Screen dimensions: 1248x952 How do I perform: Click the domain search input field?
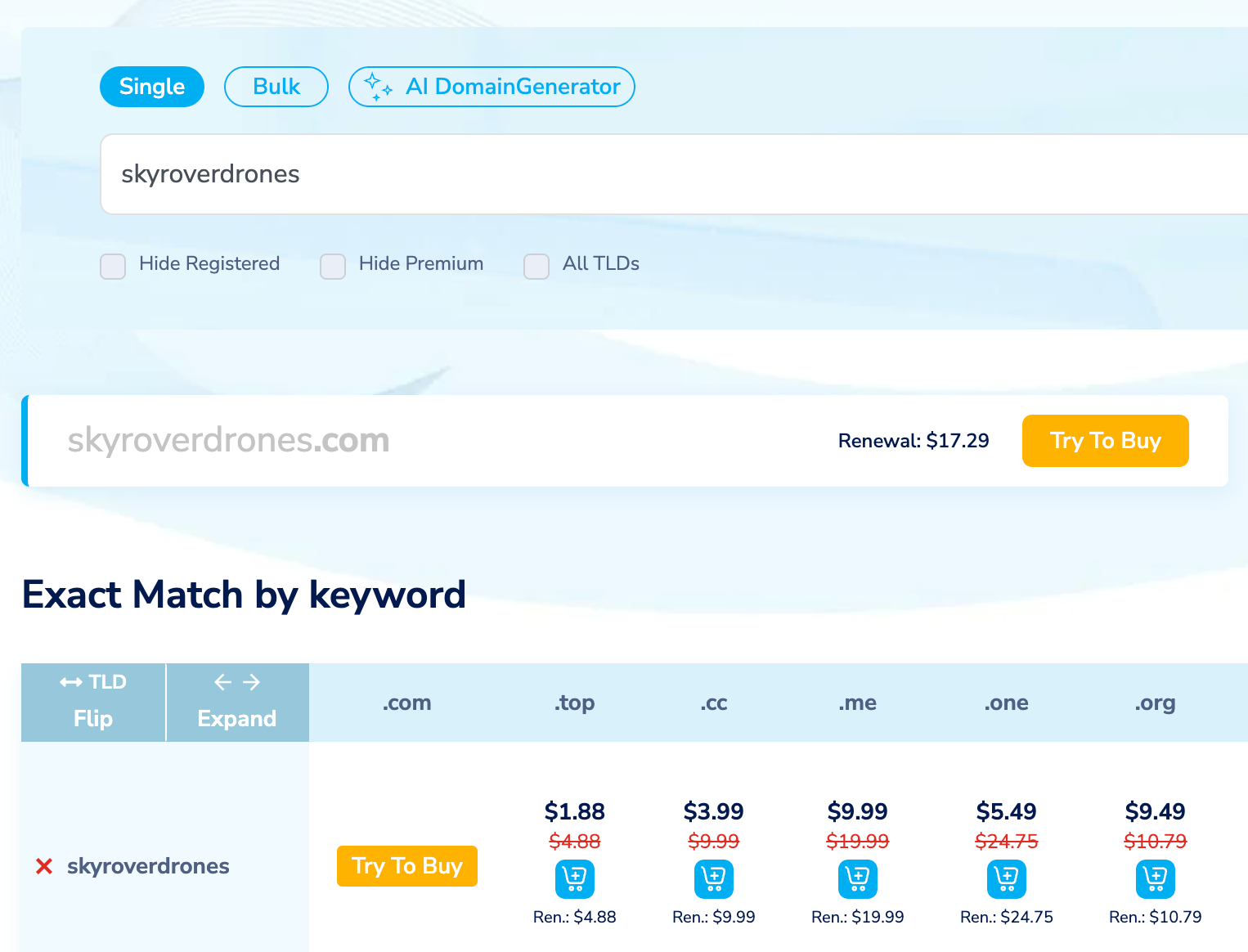654,174
